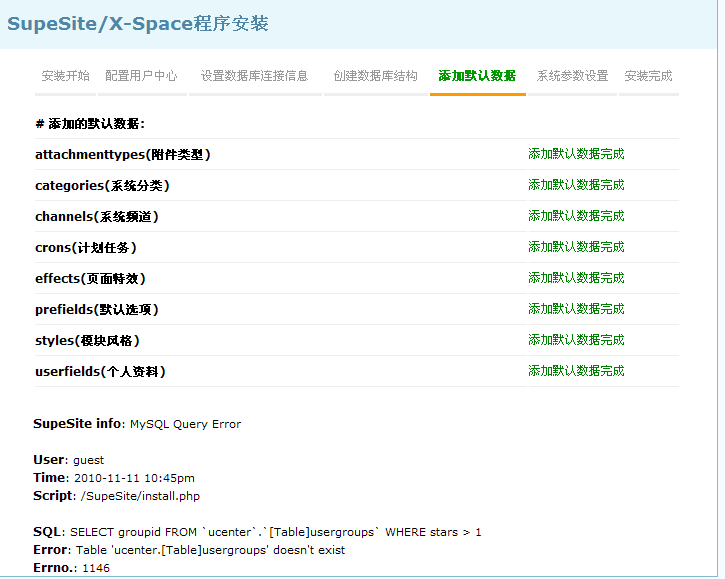Click the completion status in channels row
Image resolution: width=725 pixels, height=579 pixels.
pos(576,216)
